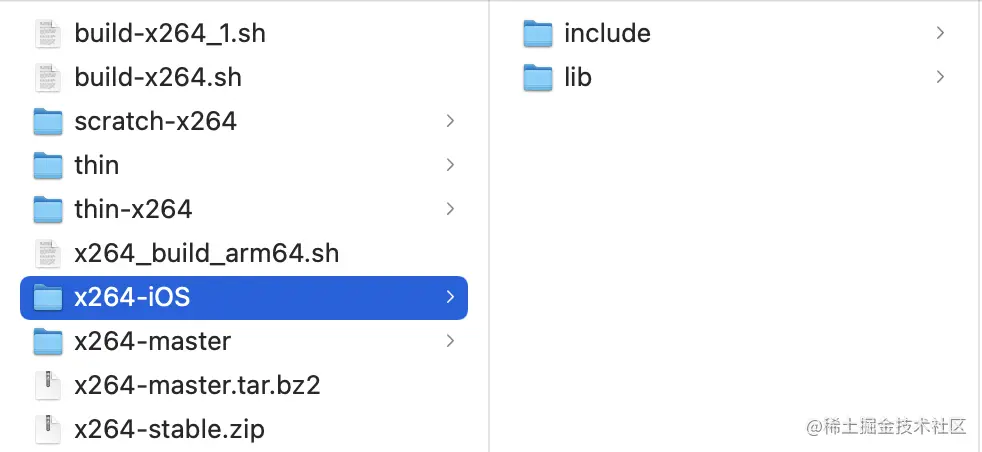Open the lib folder chevron
This screenshot has height=452, width=982.
[x=940, y=77]
